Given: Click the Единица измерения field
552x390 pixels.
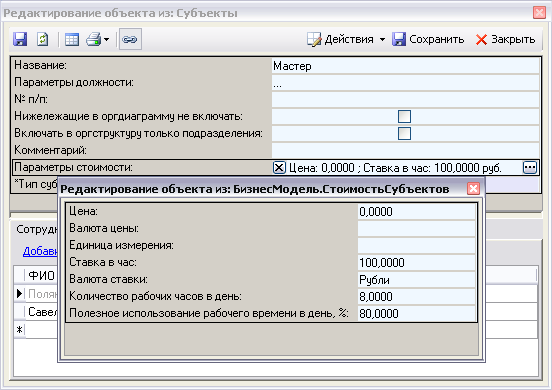Looking at the screenshot, I should [x=416, y=245].
